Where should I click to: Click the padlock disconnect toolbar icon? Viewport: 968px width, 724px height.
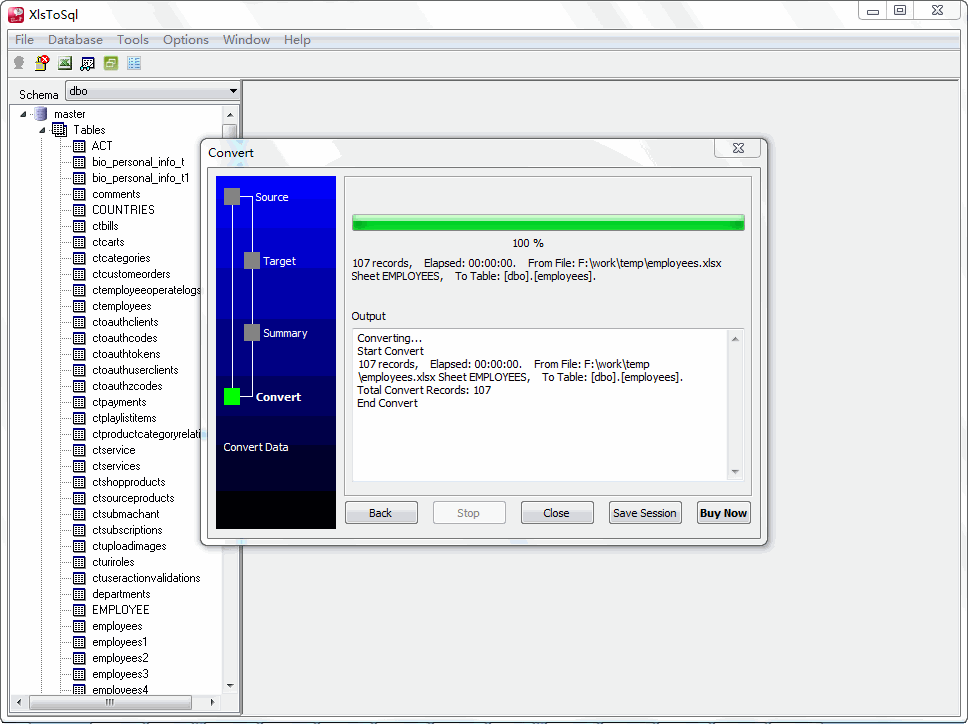pos(42,63)
